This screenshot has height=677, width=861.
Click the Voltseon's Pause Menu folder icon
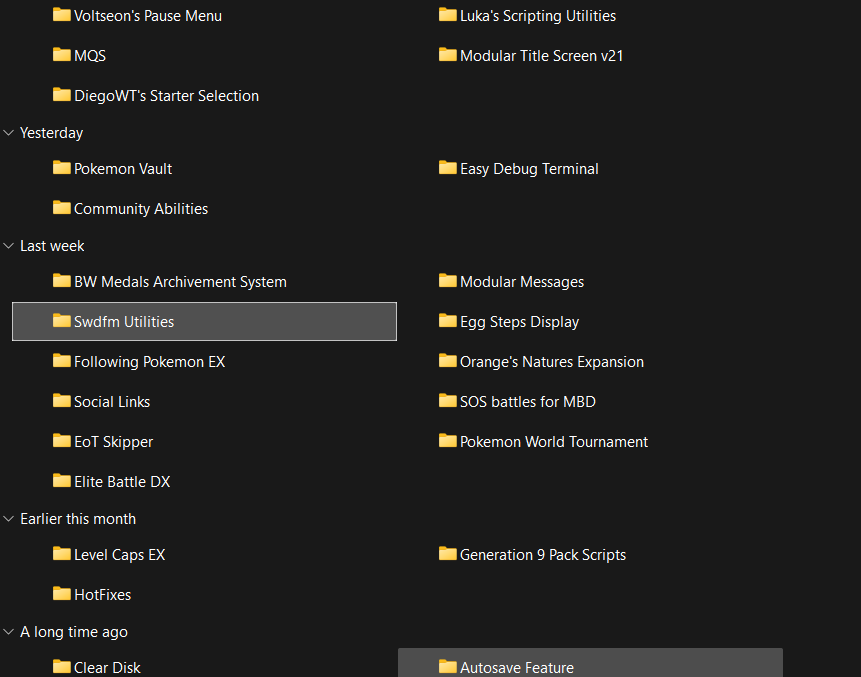pyautogui.click(x=62, y=15)
